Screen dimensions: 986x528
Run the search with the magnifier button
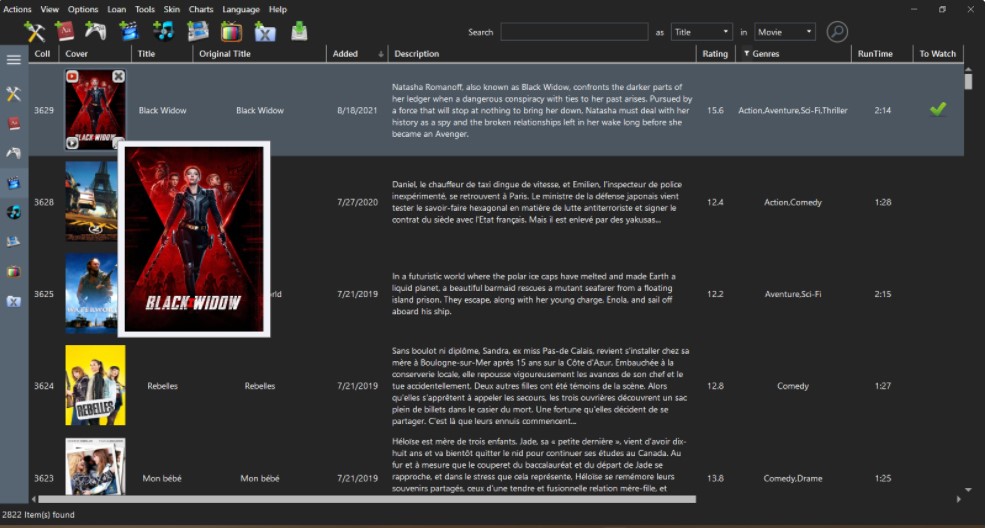click(x=837, y=31)
